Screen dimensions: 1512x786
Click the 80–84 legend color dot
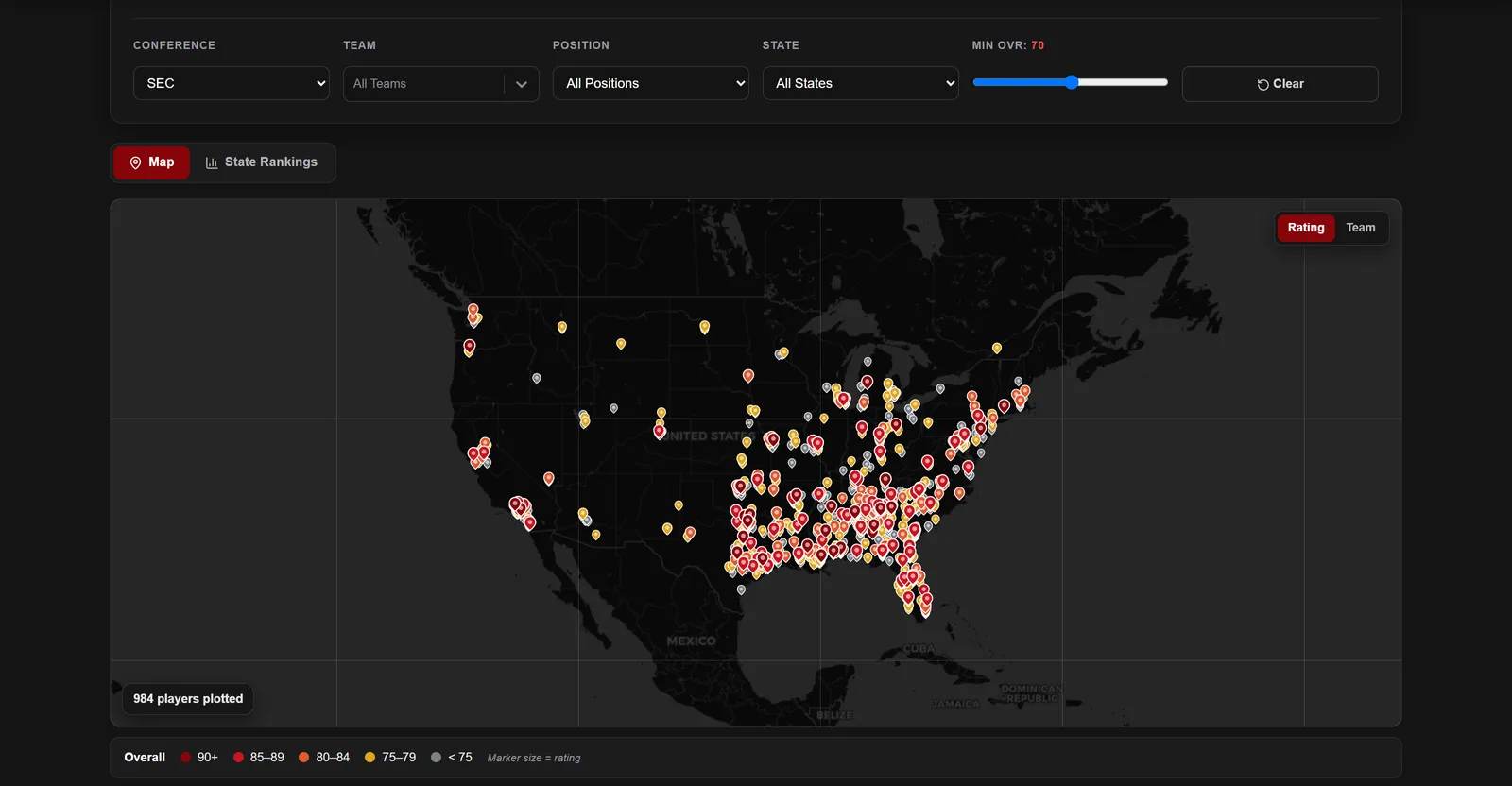pos(304,758)
